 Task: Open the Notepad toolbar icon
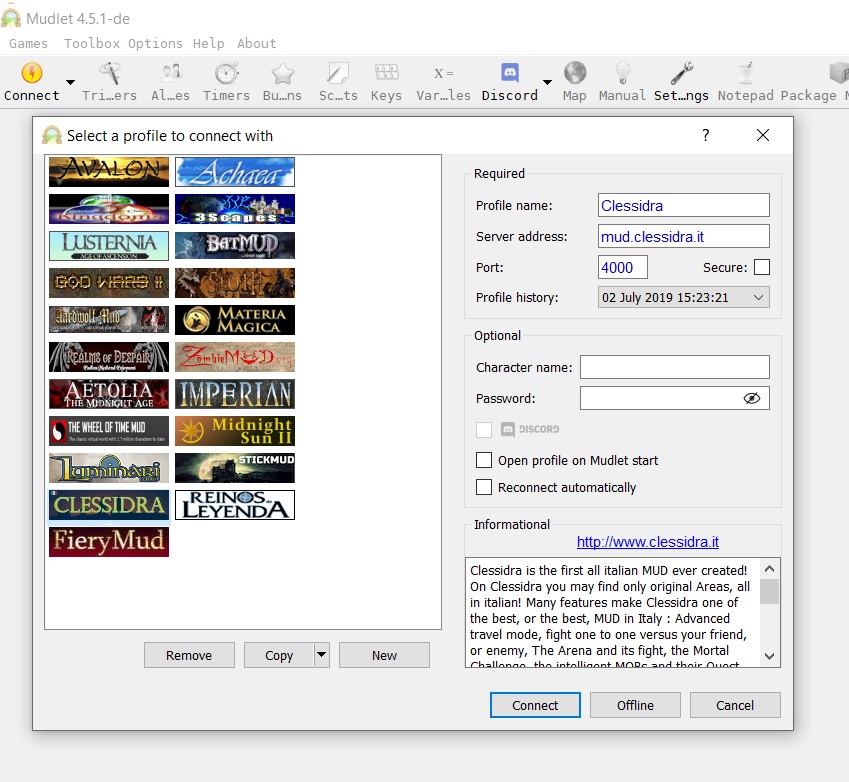(x=746, y=73)
